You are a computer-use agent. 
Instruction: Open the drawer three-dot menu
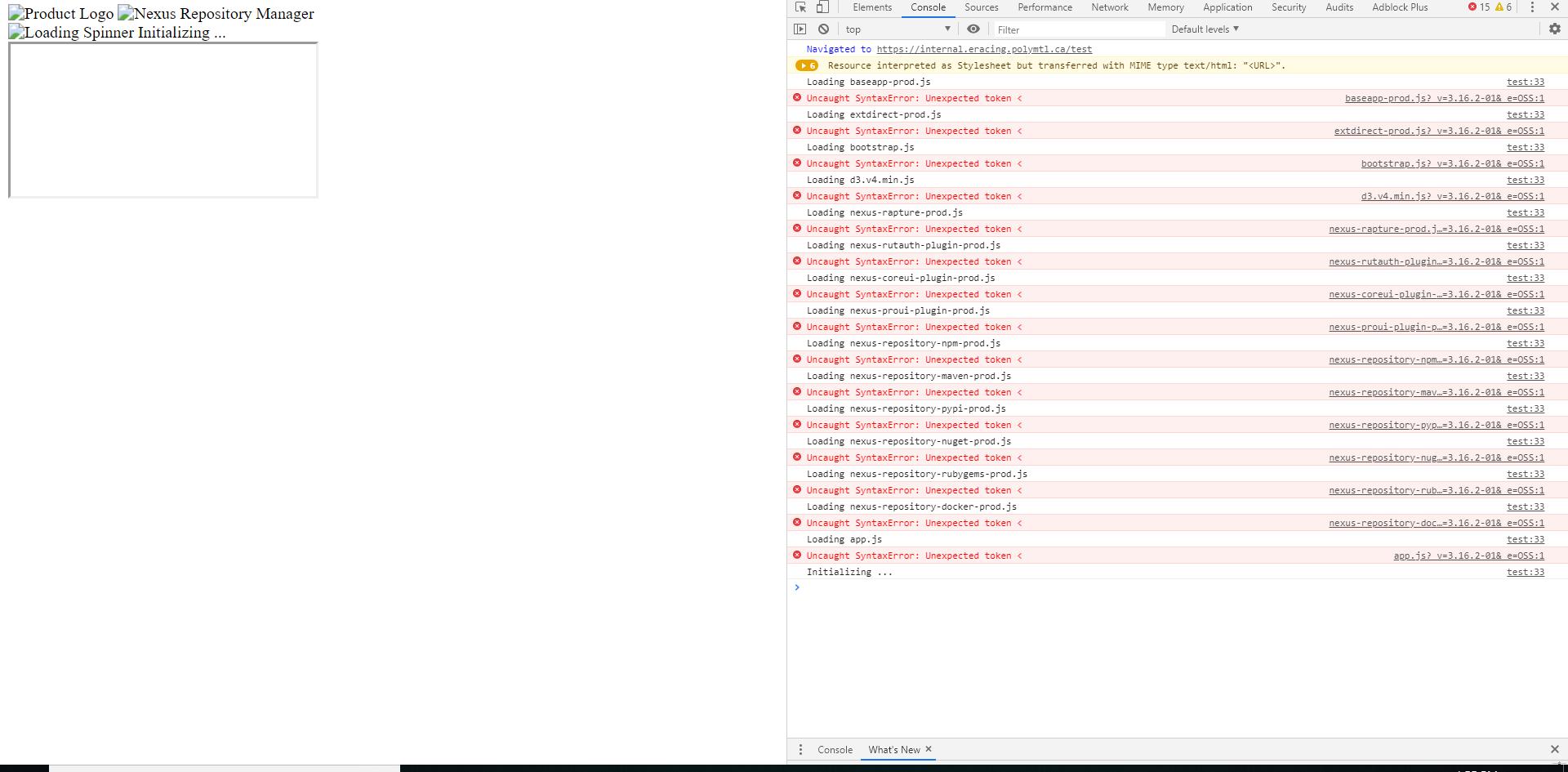coord(800,749)
